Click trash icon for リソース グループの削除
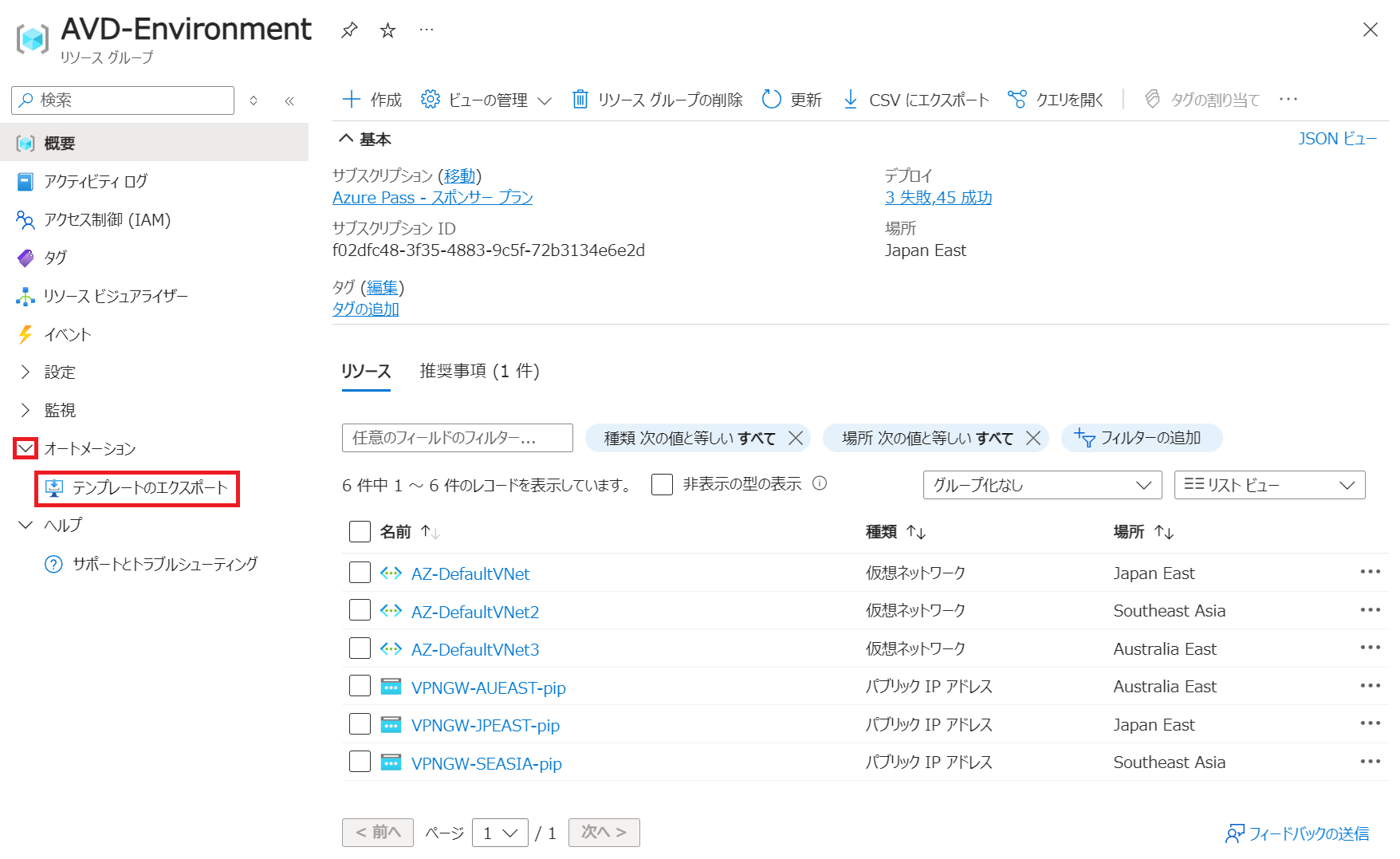Viewport: 1400px width, 859px height. pyautogui.click(x=580, y=100)
